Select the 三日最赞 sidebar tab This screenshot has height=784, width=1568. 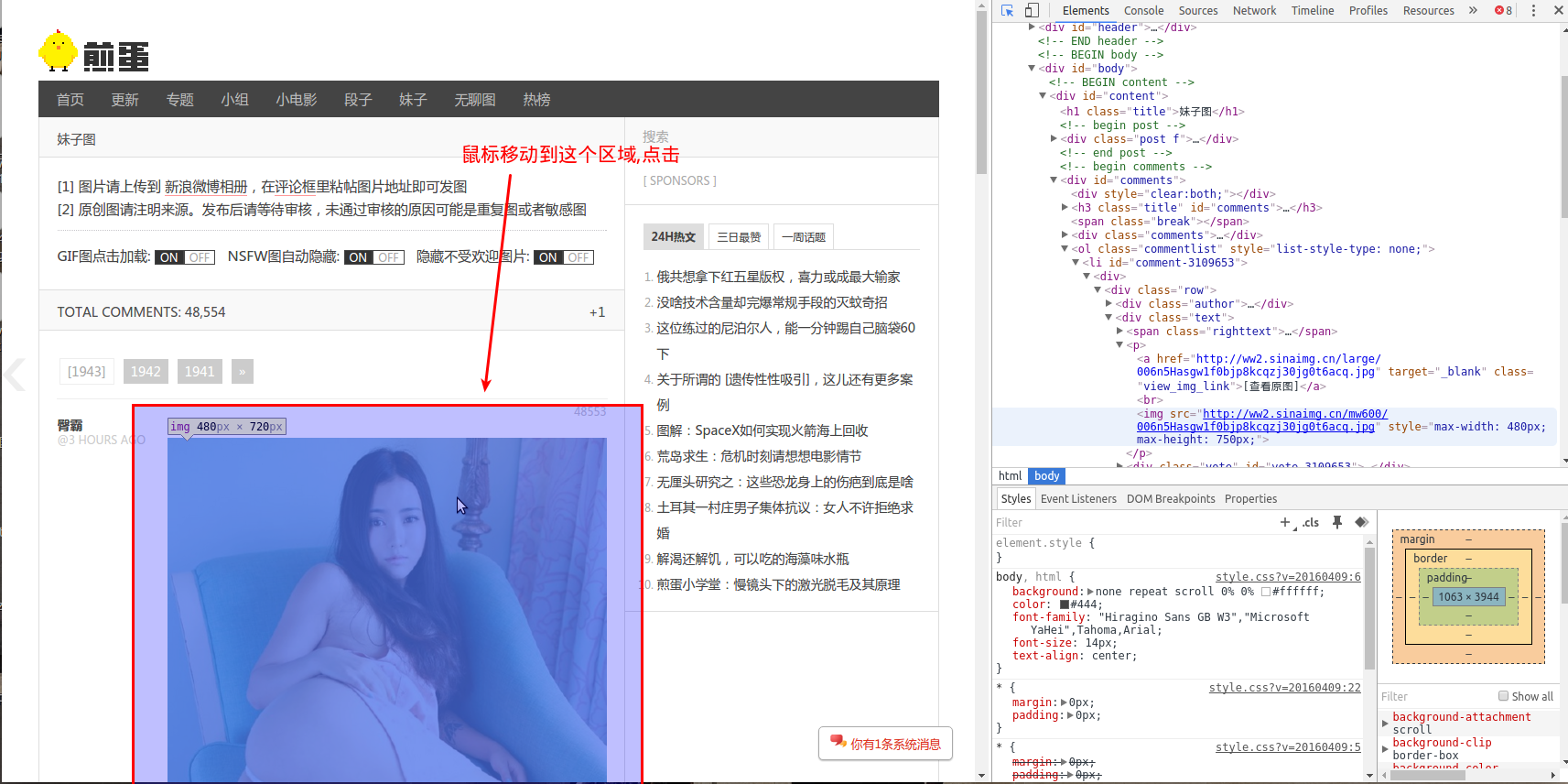pyautogui.click(x=739, y=236)
